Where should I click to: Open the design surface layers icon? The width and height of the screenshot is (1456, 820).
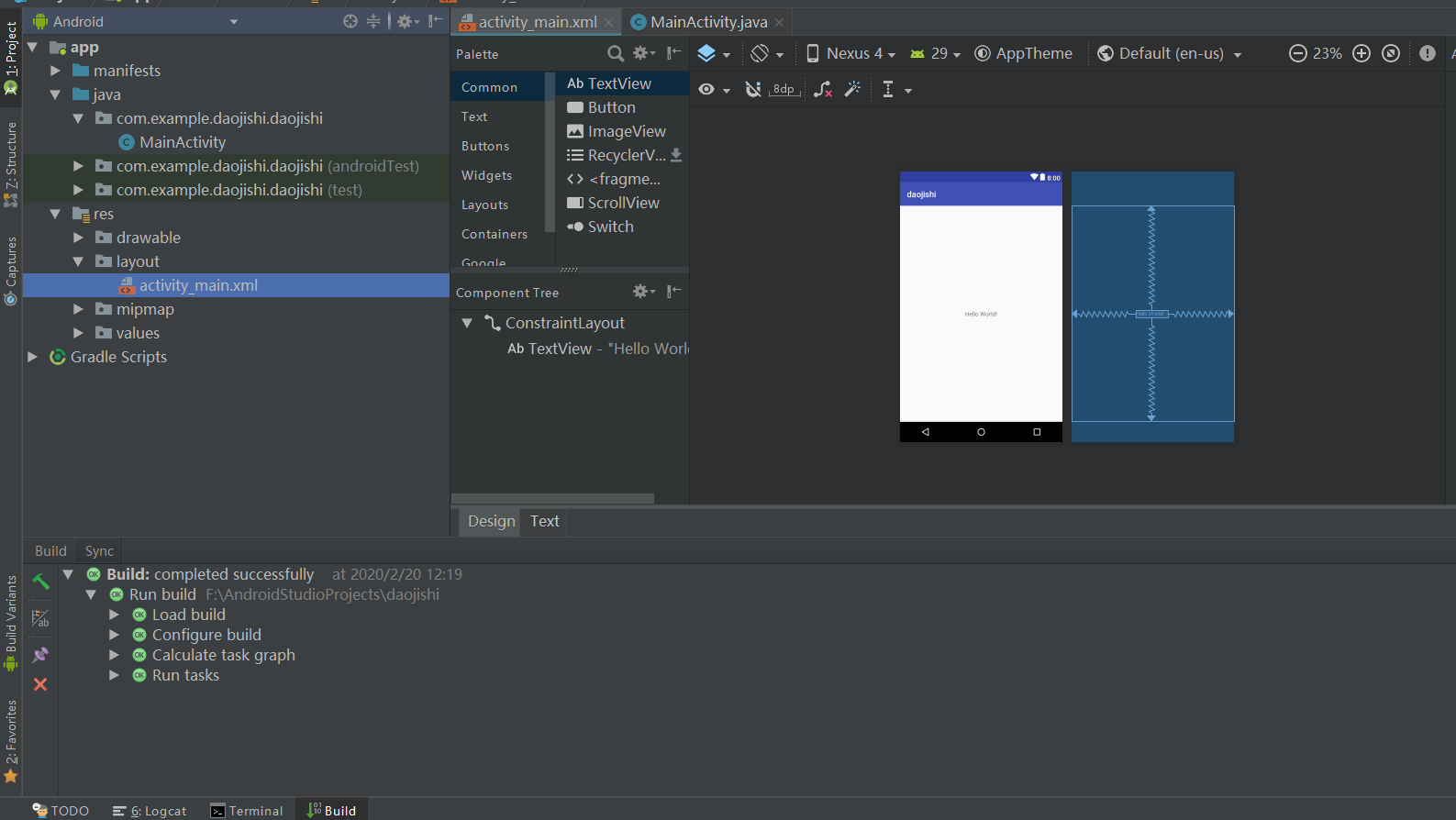(713, 53)
